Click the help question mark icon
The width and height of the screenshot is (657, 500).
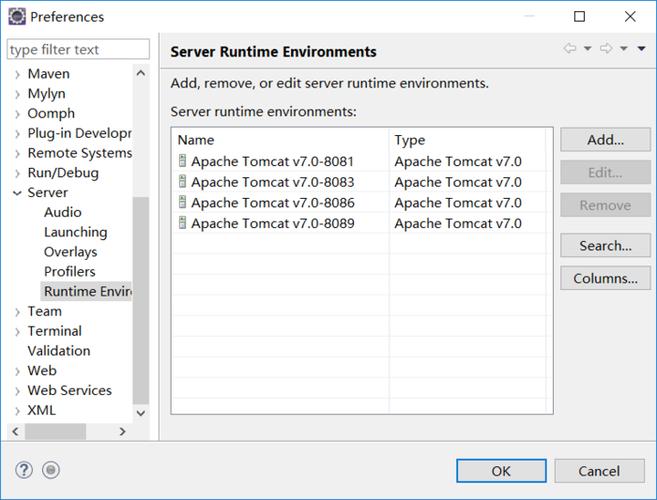24,470
